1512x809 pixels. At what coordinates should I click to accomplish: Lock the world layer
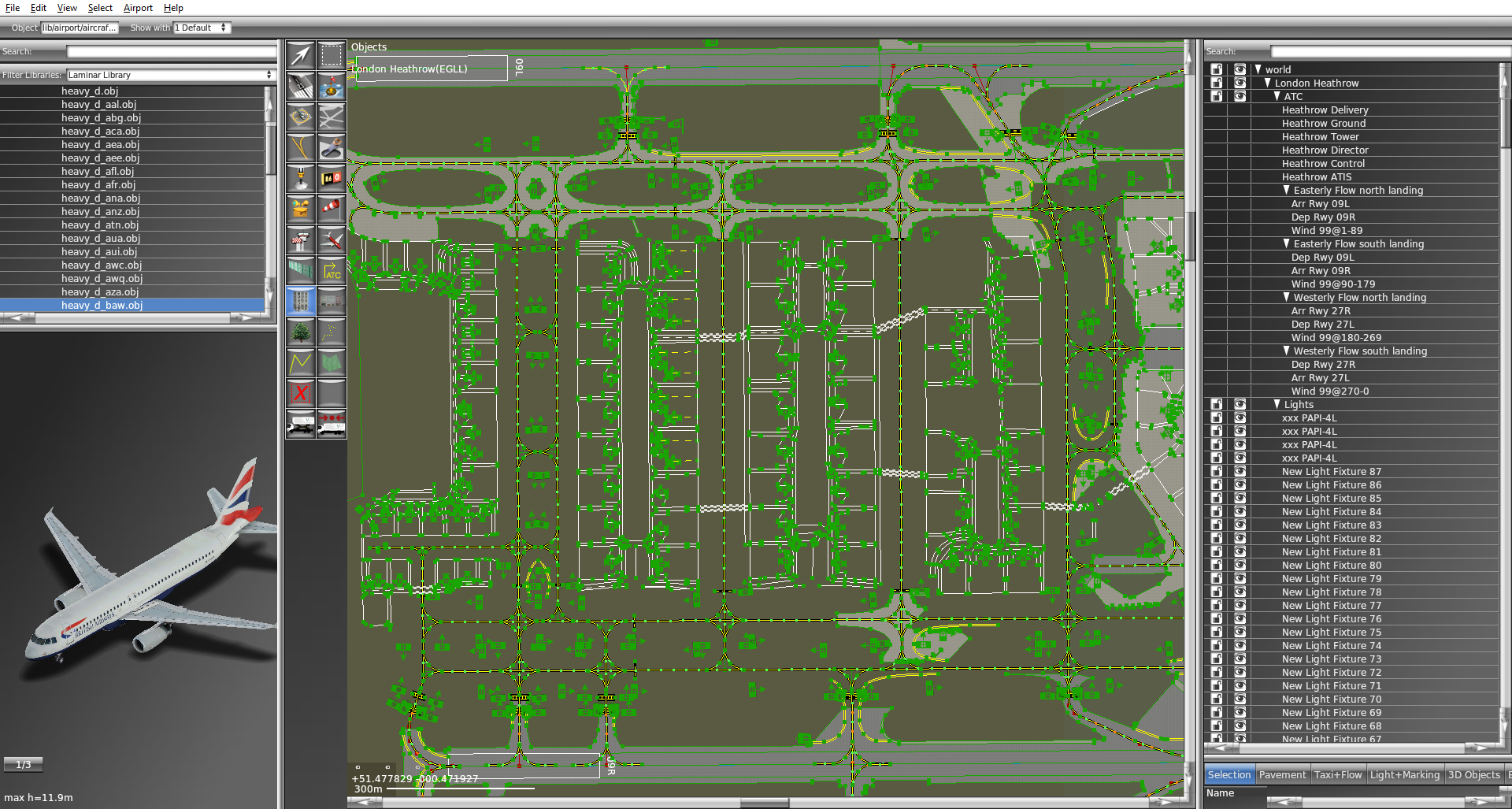[x=1217, y=69]
